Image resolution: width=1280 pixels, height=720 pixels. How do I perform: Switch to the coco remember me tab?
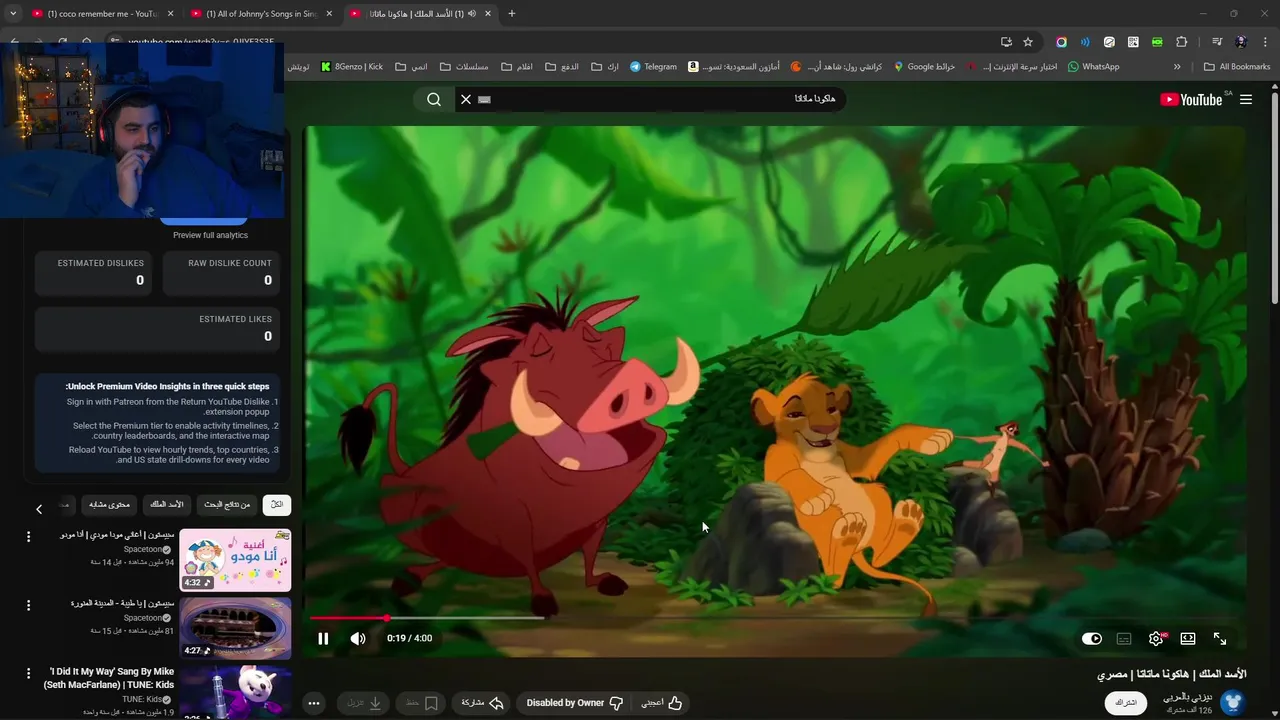pos(95,14)
